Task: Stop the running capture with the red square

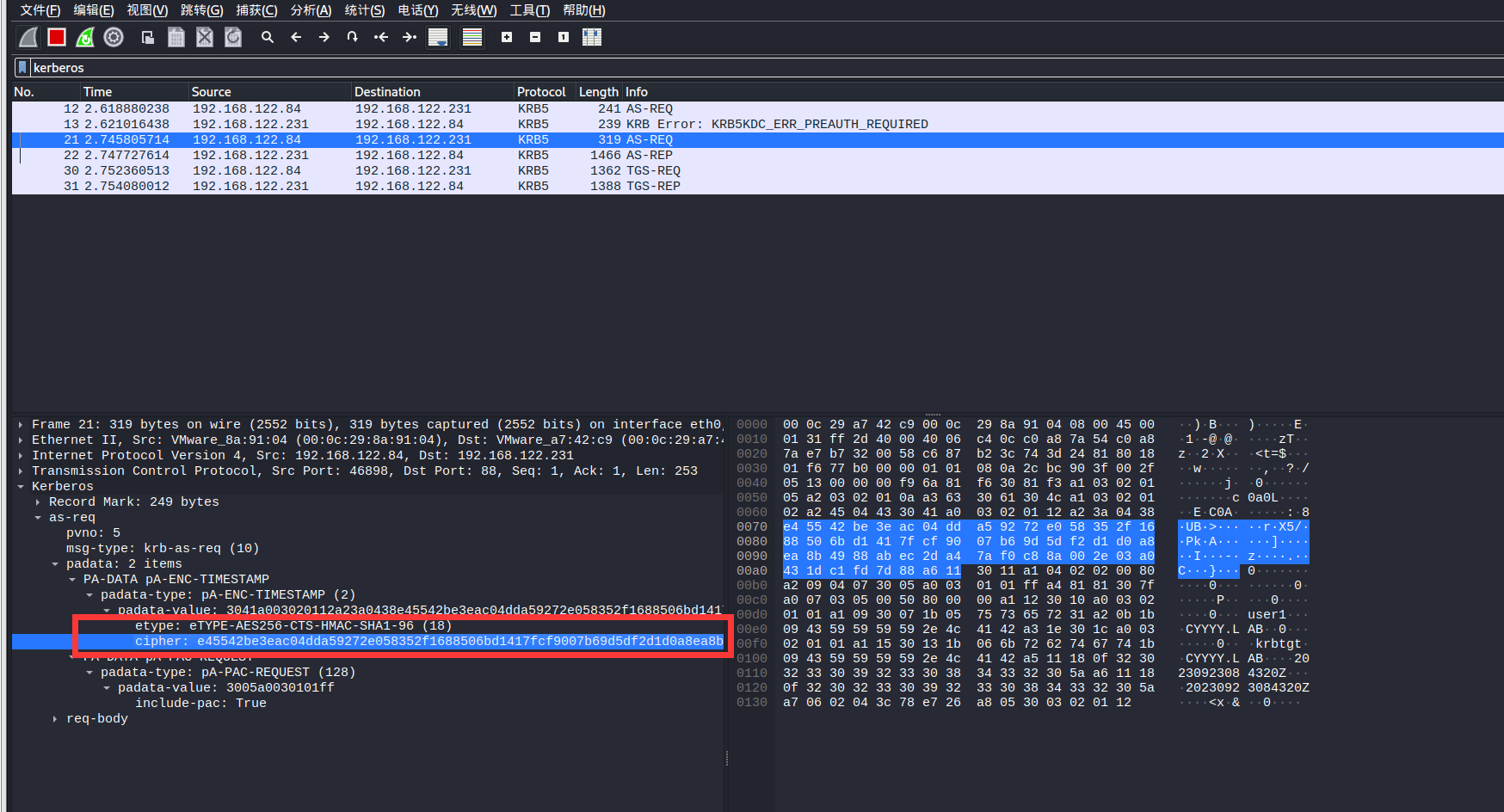Action: pos(57,37)
